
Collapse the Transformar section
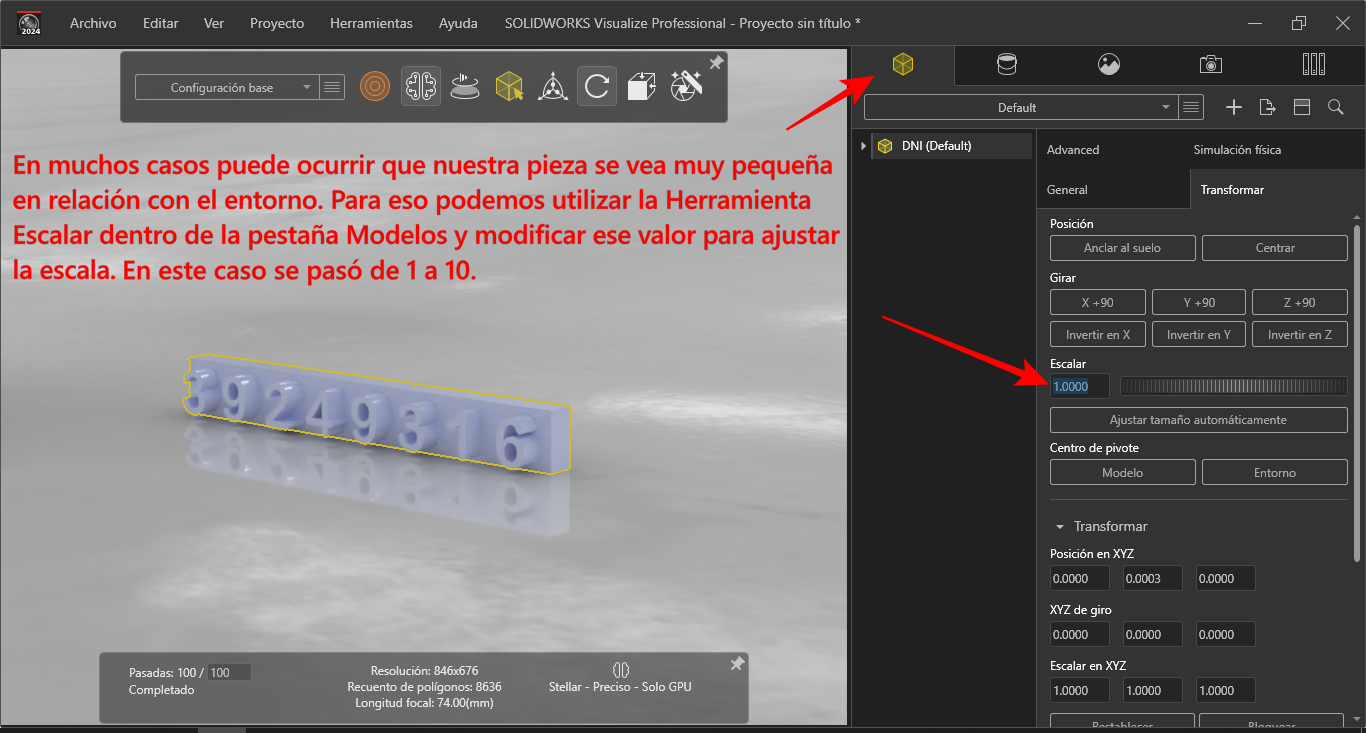tap(1060, 526)
